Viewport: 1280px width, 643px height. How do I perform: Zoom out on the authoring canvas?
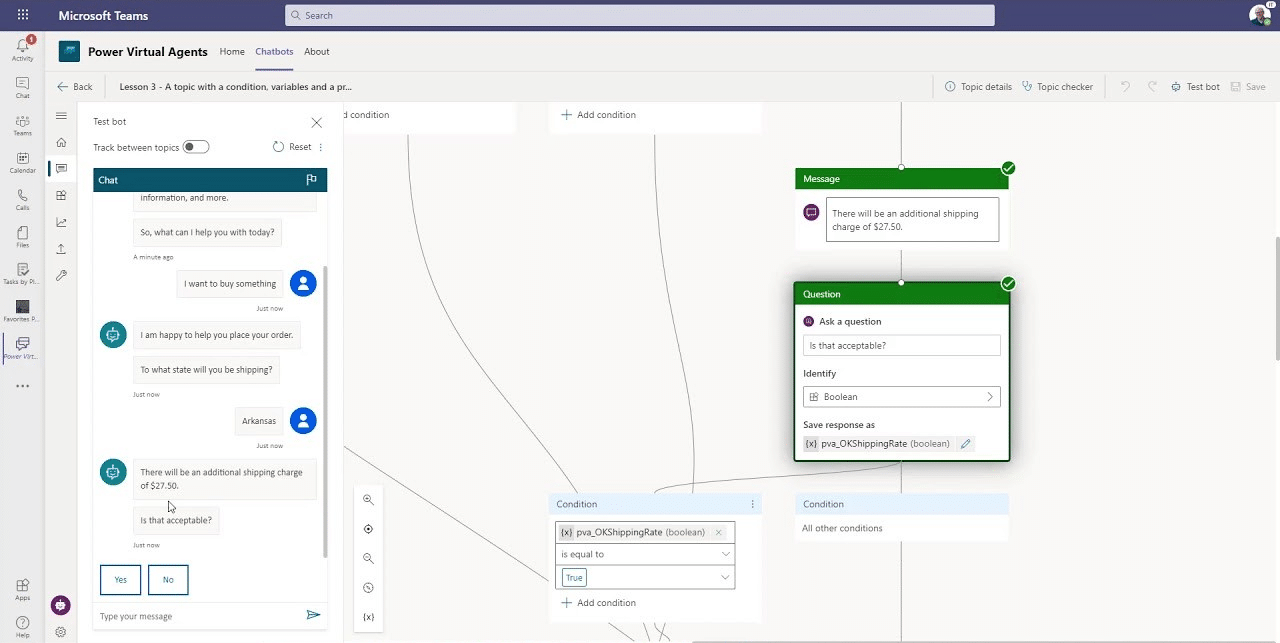point(368,559)
